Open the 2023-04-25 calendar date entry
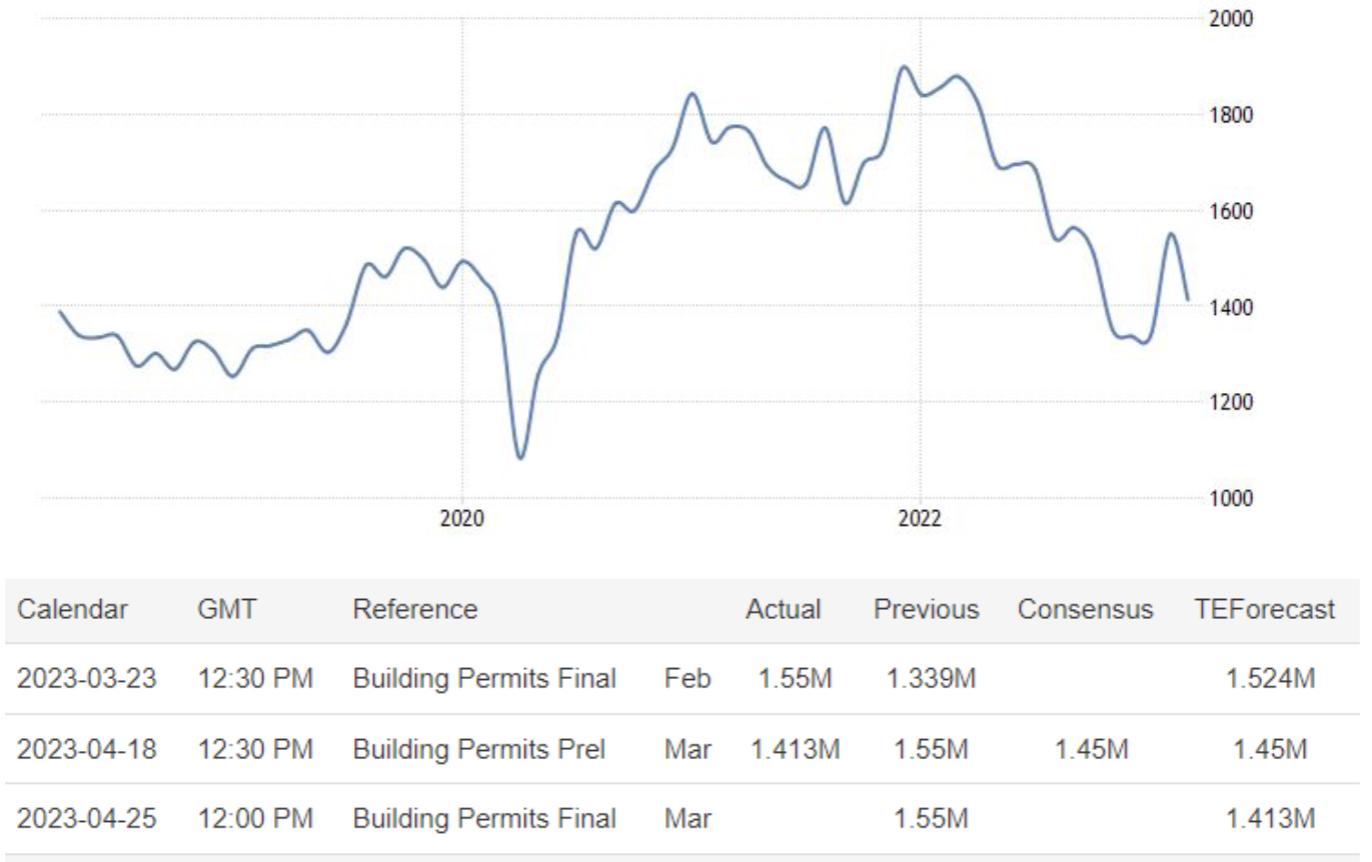 point(87,819)
